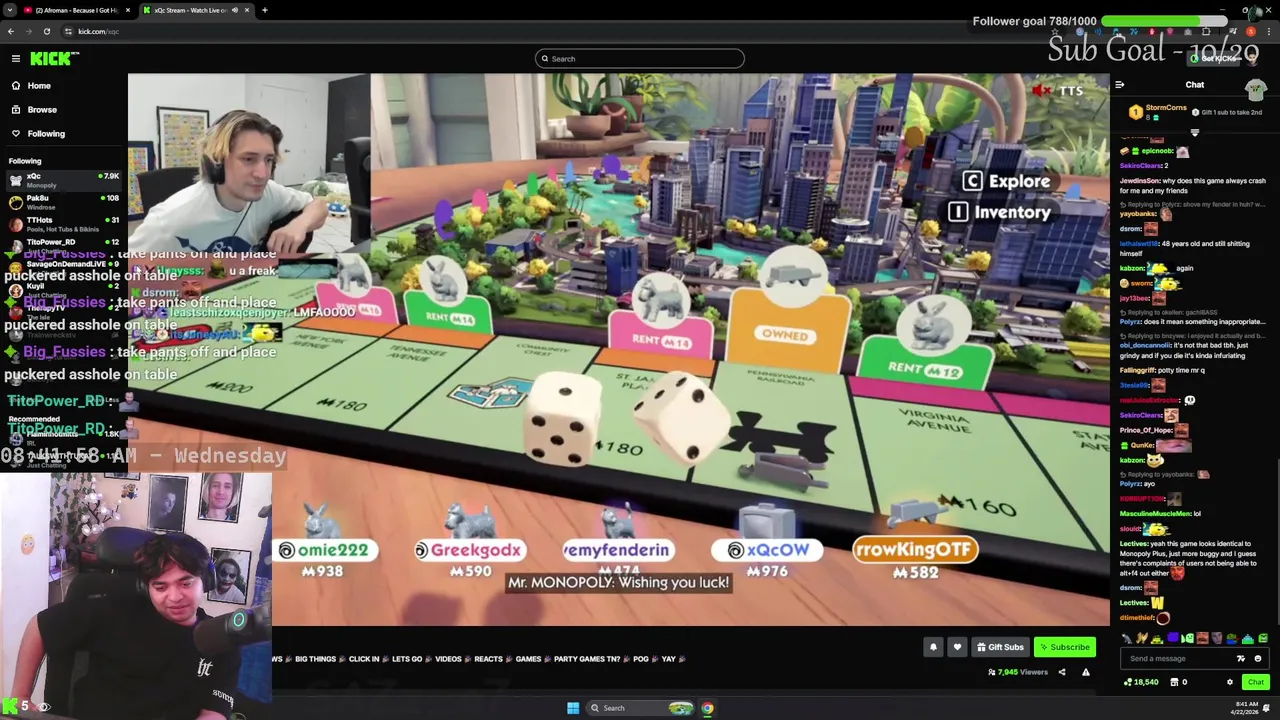
Task: Click the Explore game option
Action: tap(1007, 181)
